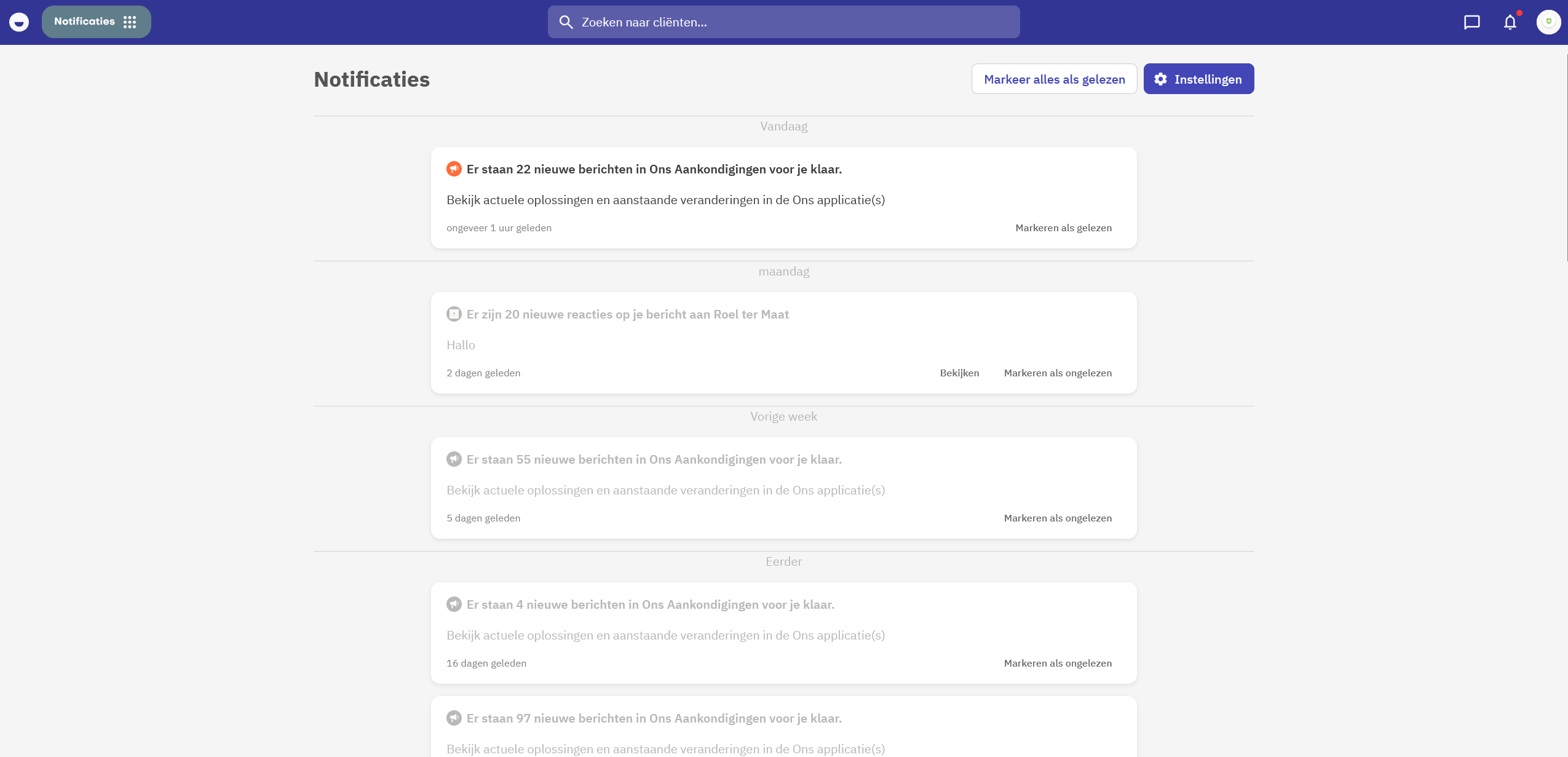Mark the 22 berichten notification as gelezen
Image resolution: width=1568 pixels, height=757 pixels.
[x=1063, y=228]
